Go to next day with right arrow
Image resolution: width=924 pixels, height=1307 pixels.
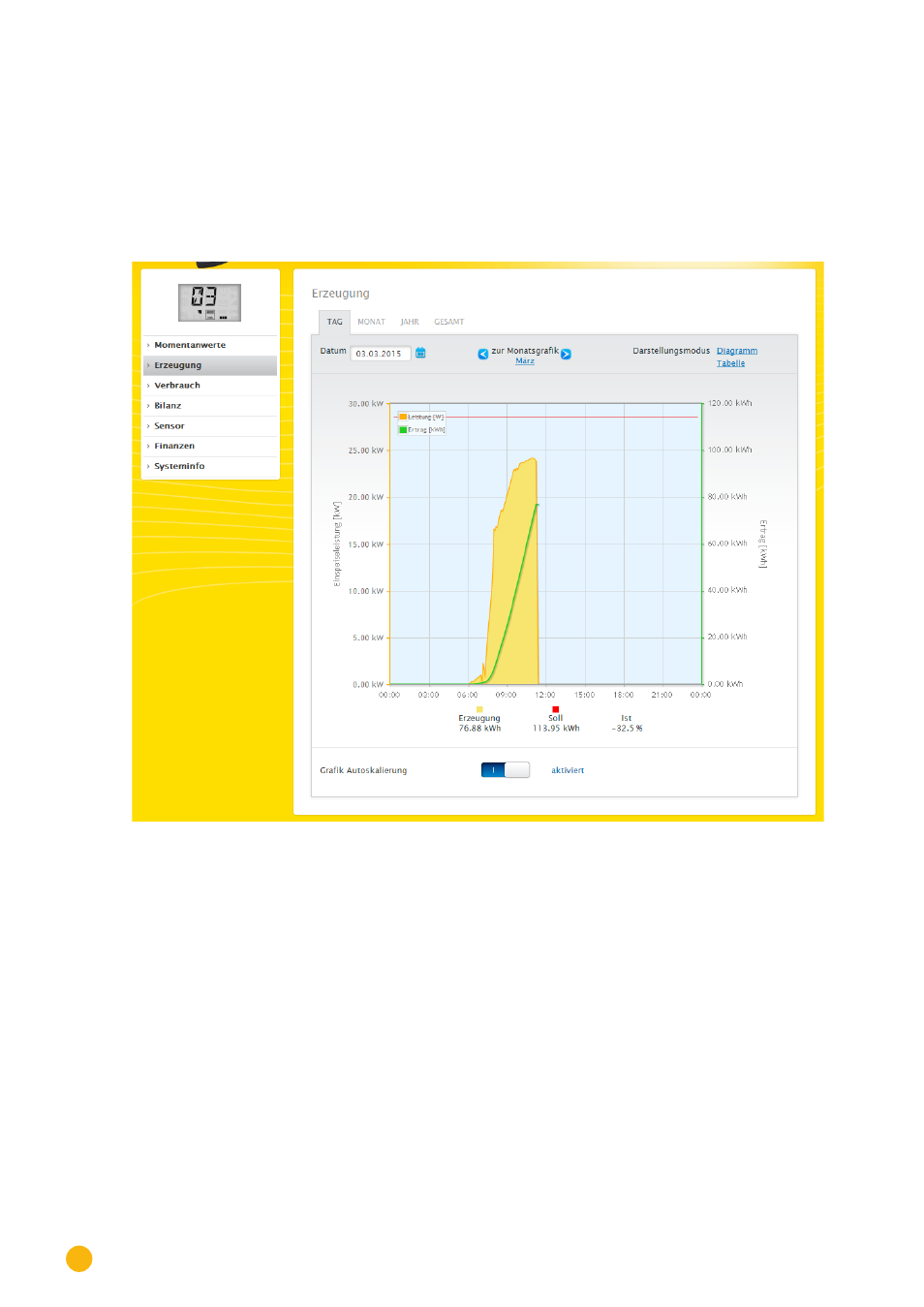click(x=566, y=354)
